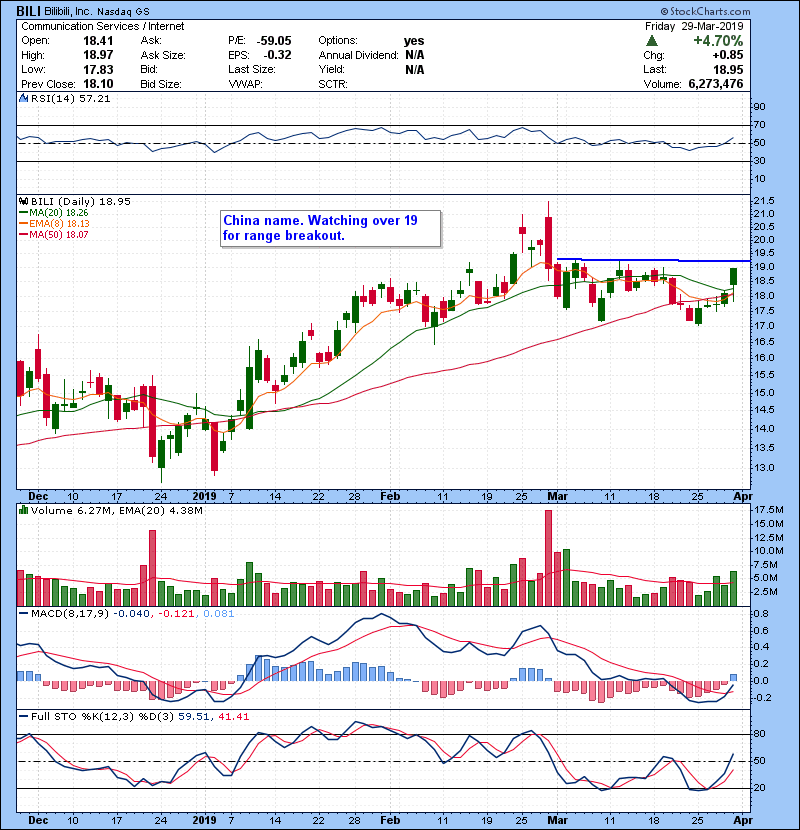Viewport: 800px width, 830px height.
Task: Click the RSI indicator line icon
Action: pos(23,98)
